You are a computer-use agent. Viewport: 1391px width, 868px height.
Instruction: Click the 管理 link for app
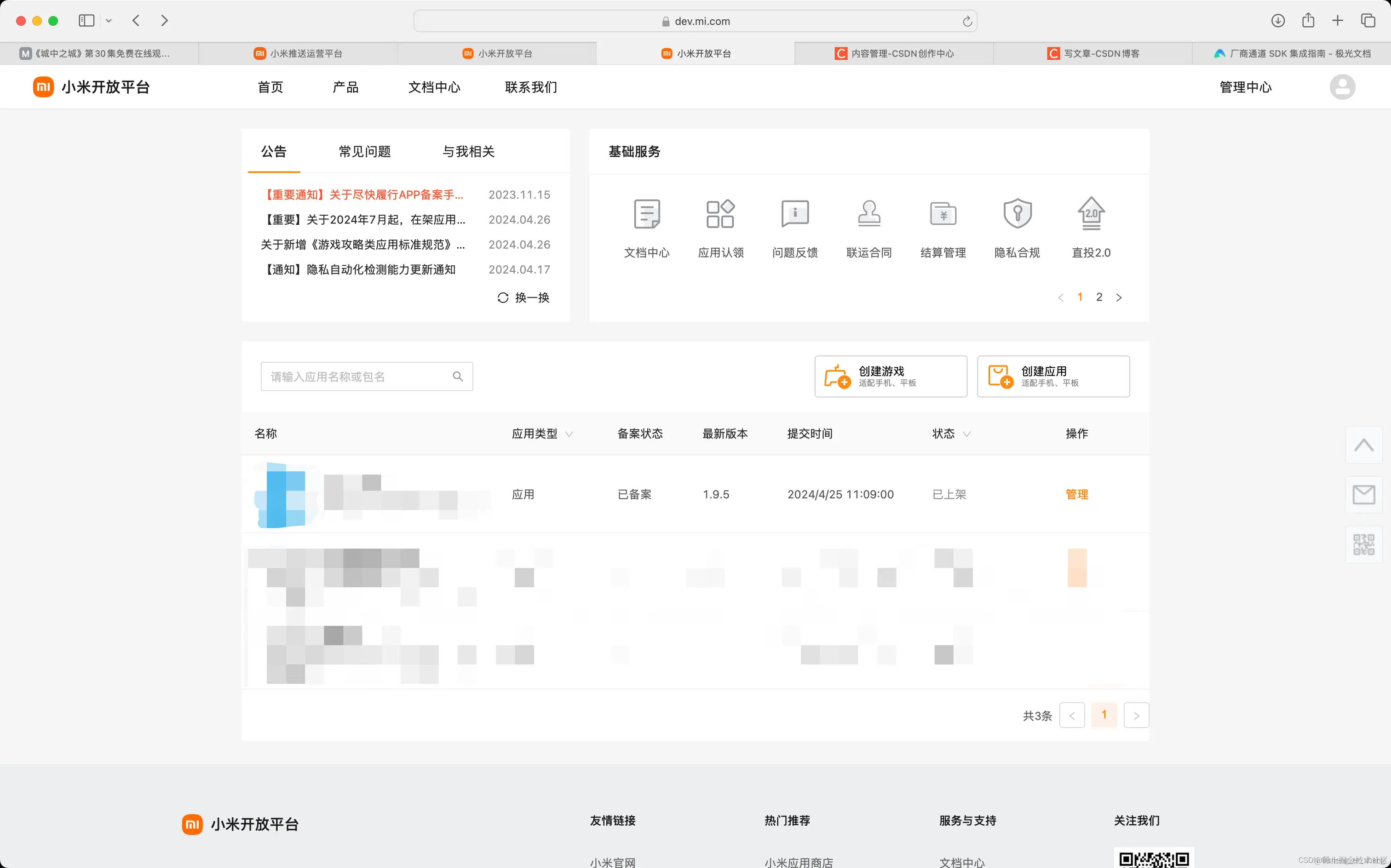(x=1076, y=494)
